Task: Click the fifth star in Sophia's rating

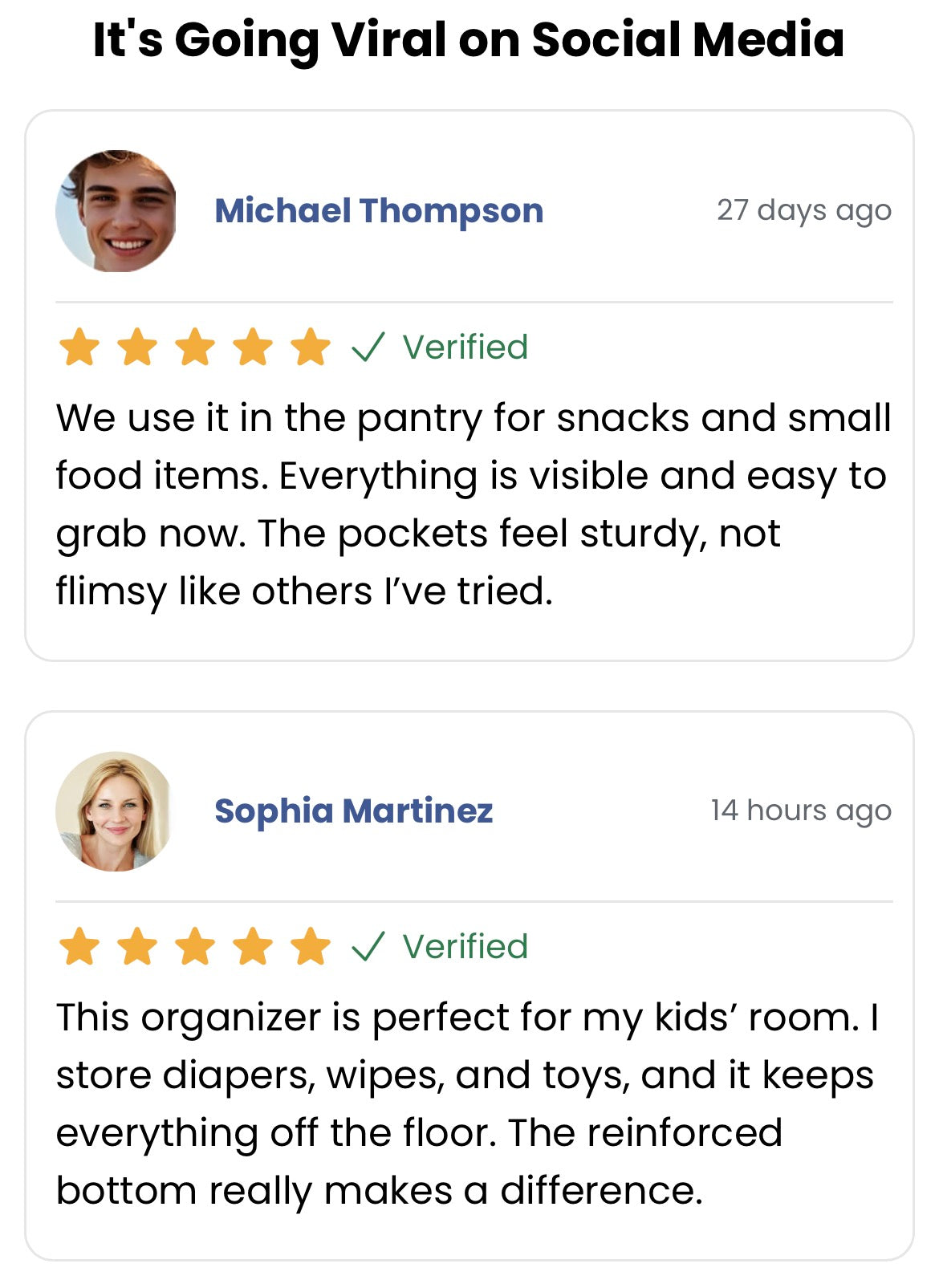Action: (311, 946)
